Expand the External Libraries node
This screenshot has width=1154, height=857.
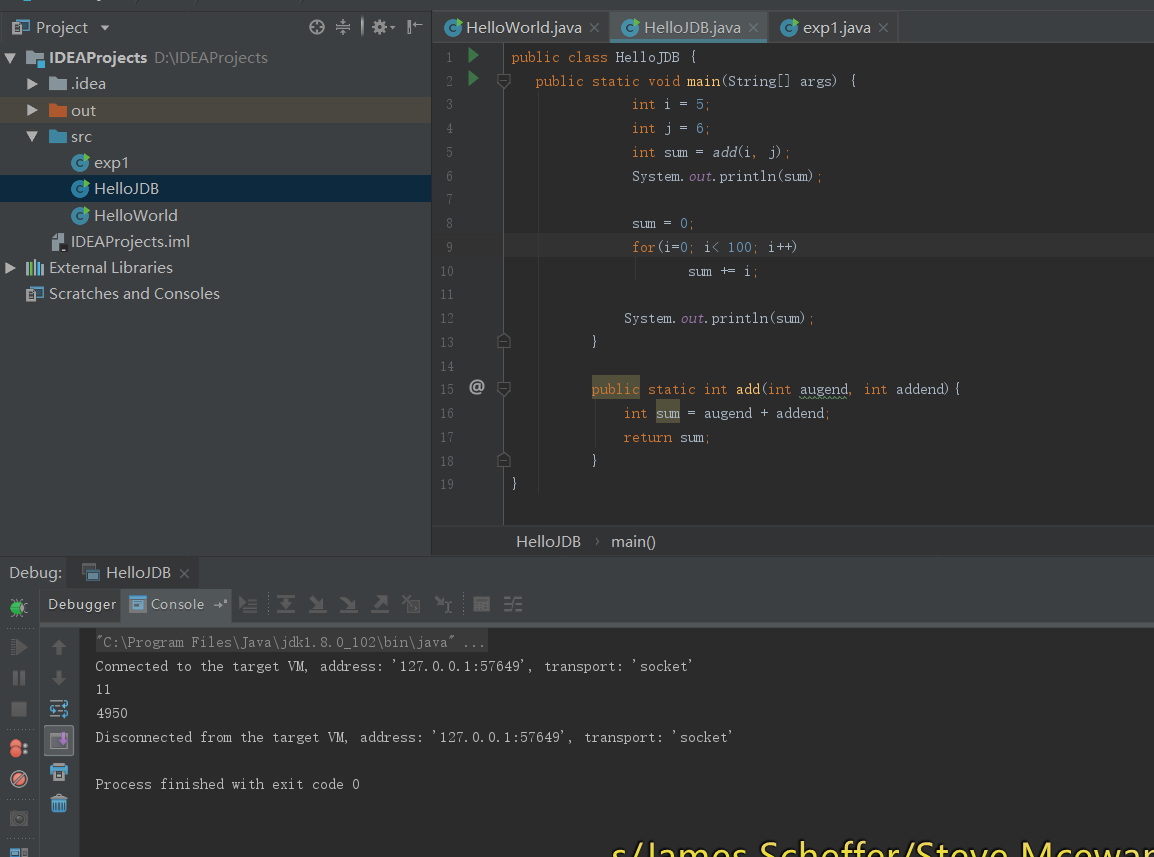(x=10, y=268)
